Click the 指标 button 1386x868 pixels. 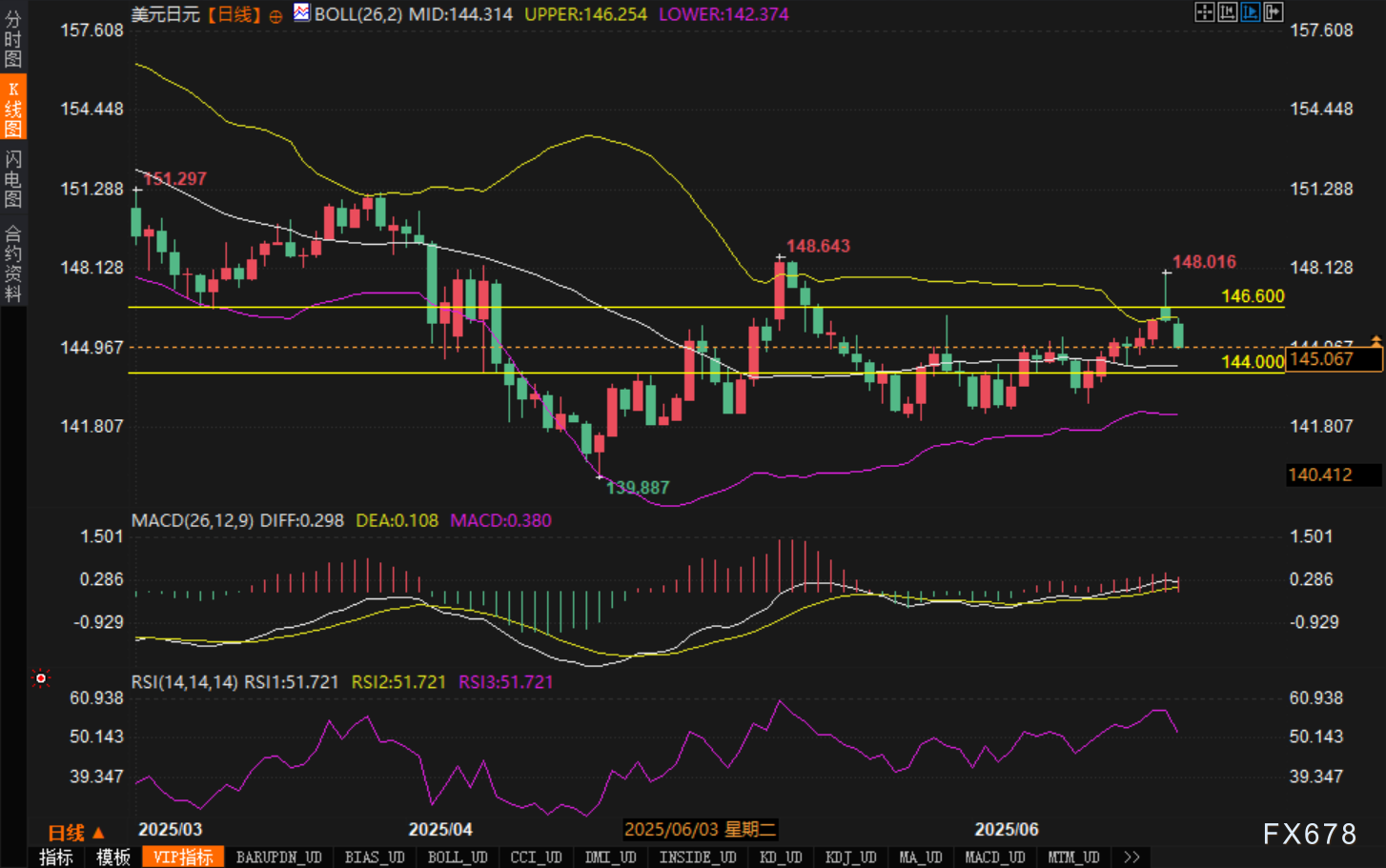coord(56,858)
